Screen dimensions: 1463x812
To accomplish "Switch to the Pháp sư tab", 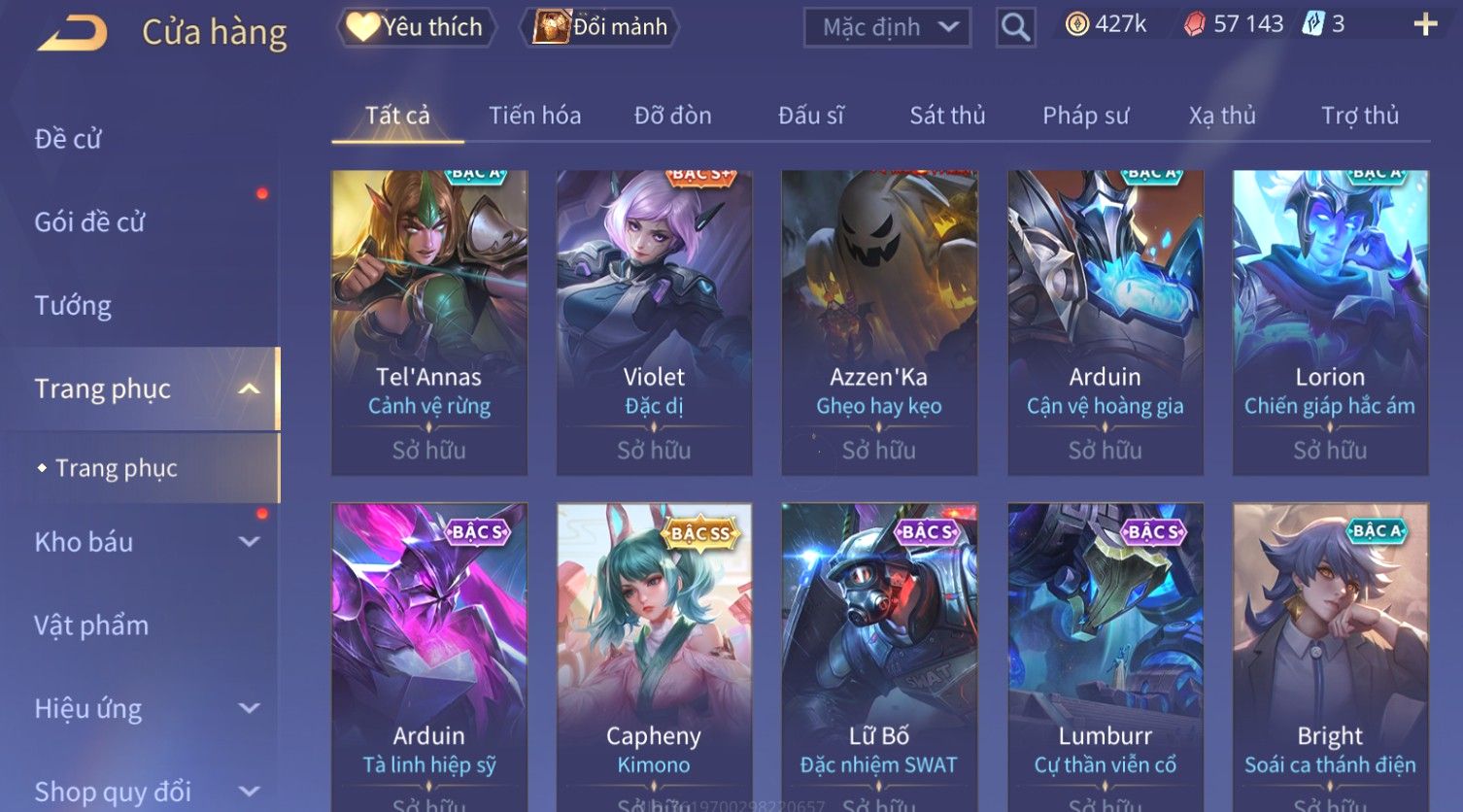I will pos(1085,116).
